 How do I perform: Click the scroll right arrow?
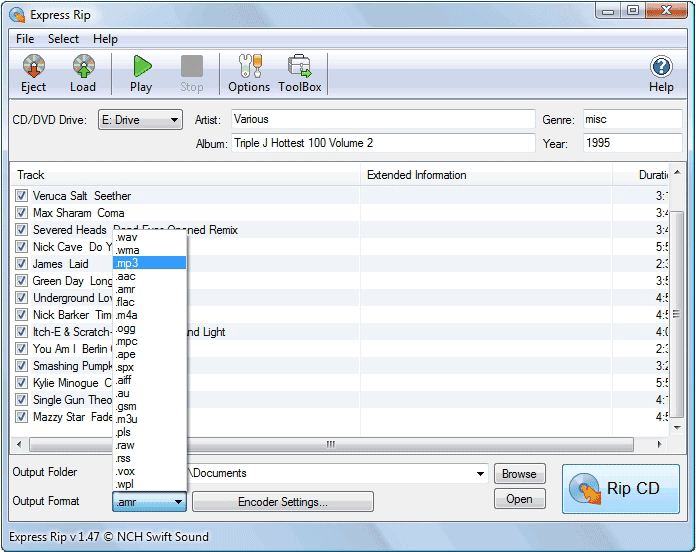click(660, 444)
